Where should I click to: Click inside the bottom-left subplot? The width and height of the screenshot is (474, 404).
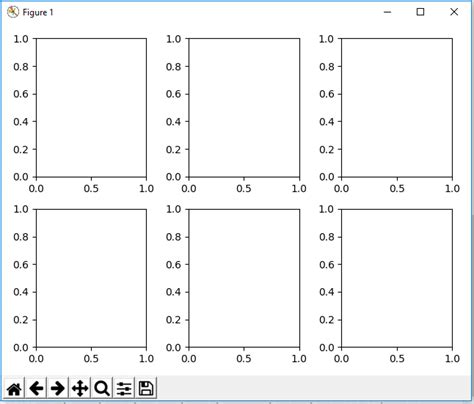point(91,278)
